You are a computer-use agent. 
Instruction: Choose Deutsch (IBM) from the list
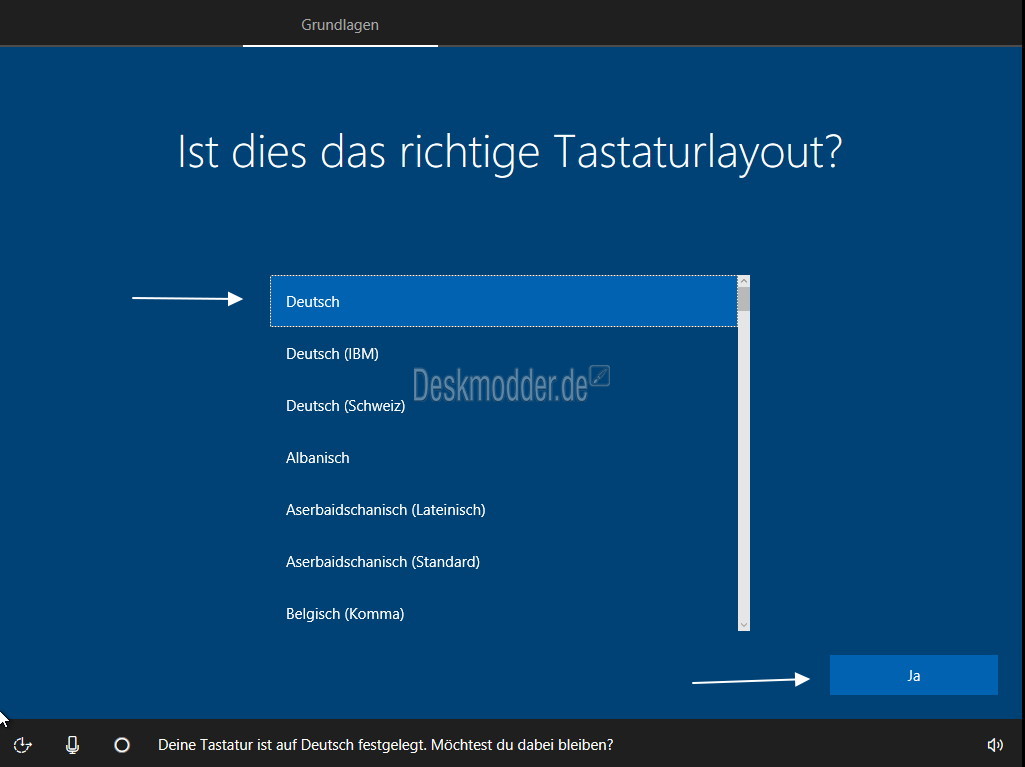[x=503, y=354]
